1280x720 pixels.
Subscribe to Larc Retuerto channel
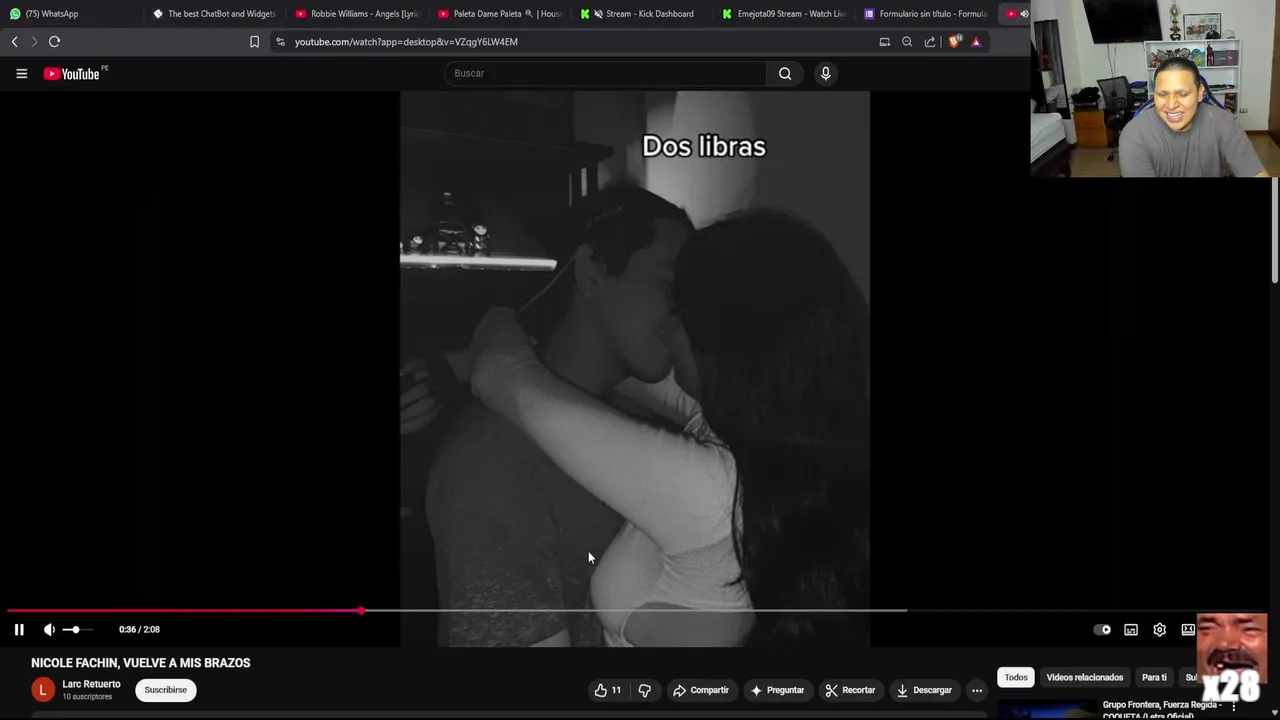[x=166, y=690]
